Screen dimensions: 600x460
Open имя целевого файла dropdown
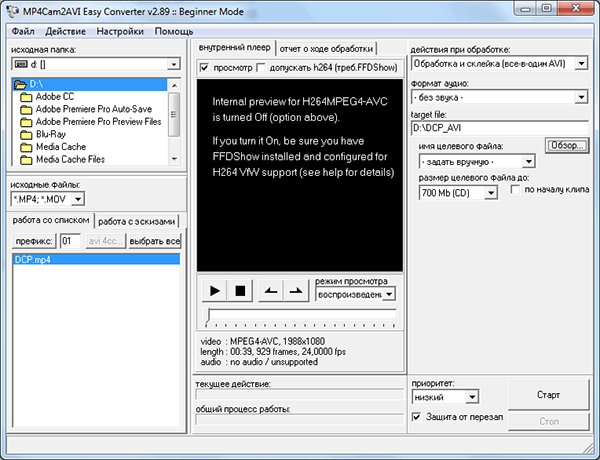coord(528,162)
